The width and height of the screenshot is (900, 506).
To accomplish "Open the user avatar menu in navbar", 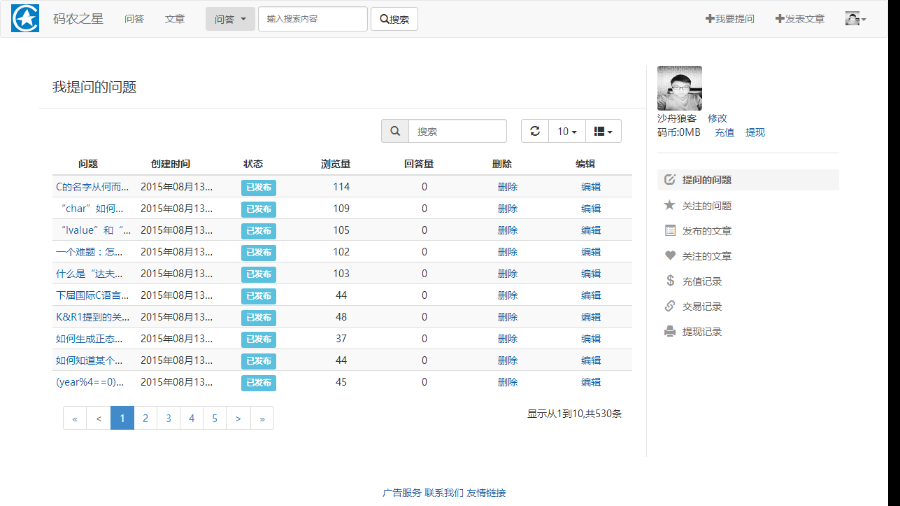I will coord(855,18).
